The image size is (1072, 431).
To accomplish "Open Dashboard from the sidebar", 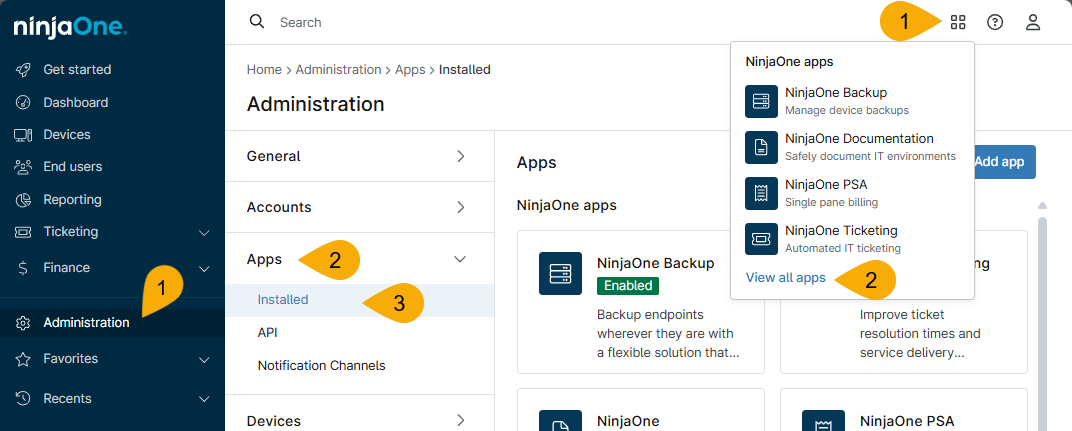I will (75, 102).
